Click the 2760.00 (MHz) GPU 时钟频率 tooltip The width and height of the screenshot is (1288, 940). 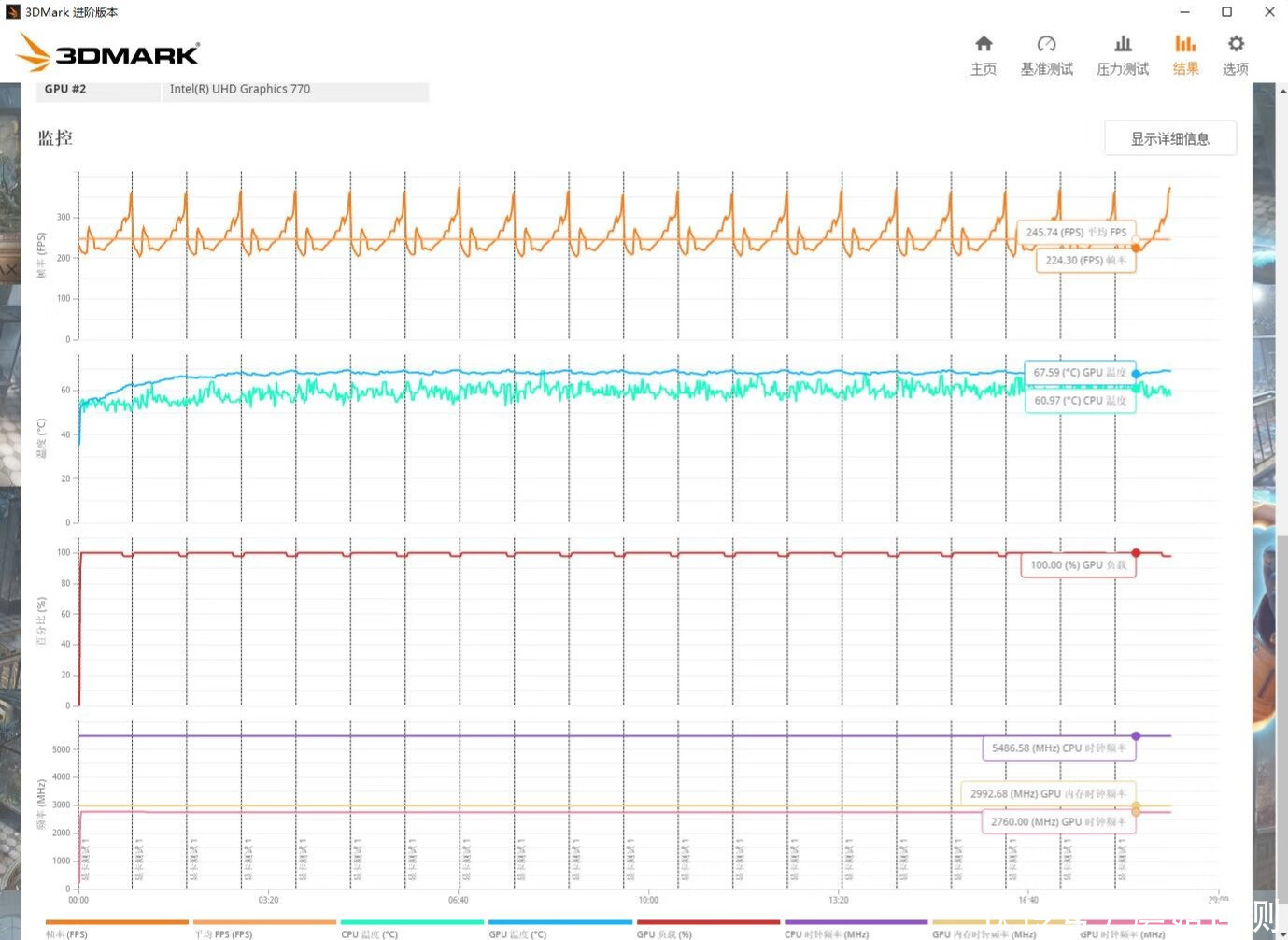coord(1059,821)
